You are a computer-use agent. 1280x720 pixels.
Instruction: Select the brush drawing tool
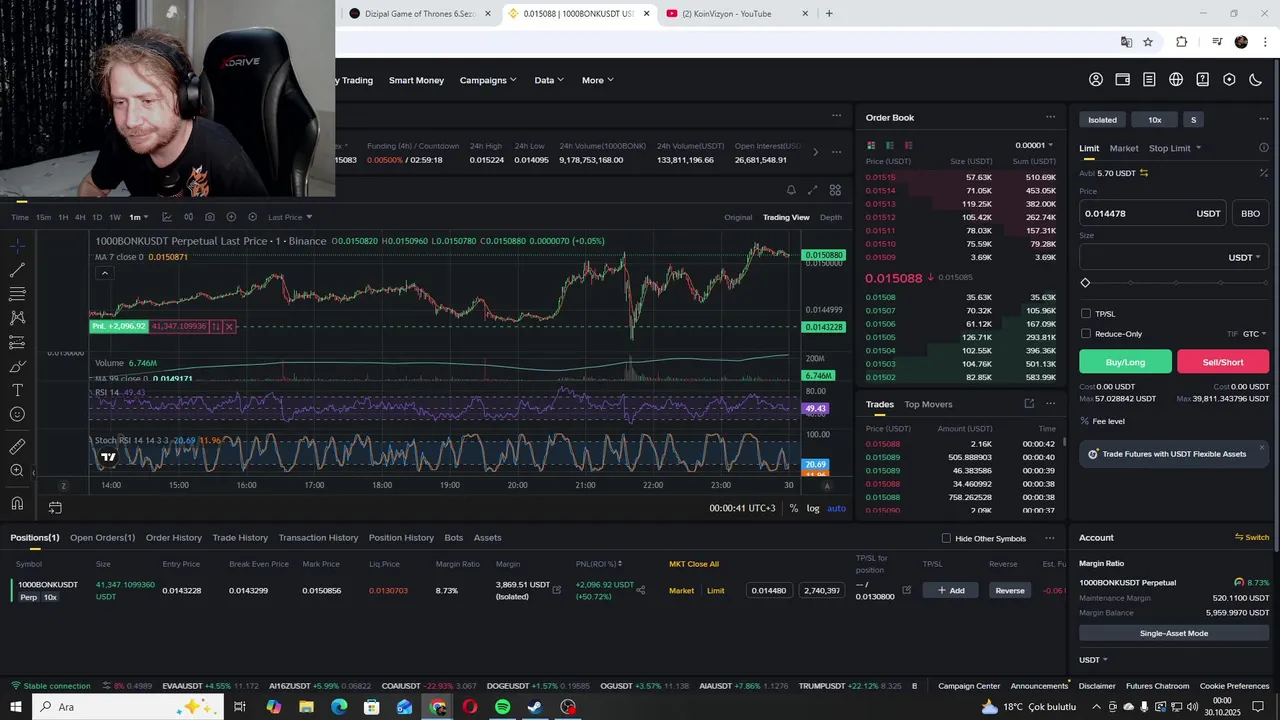pyautogui.click(x=17, y=366)
